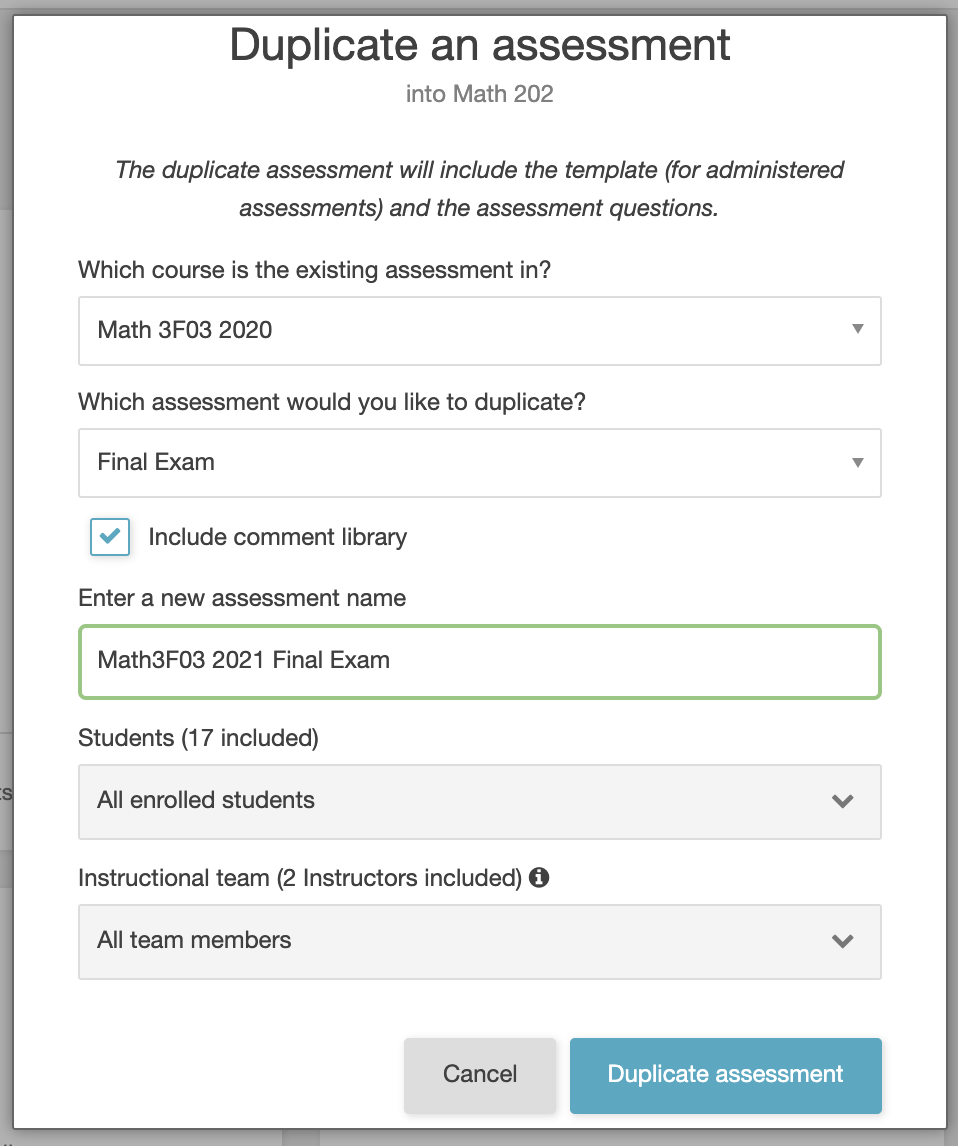The image size is (958, 1146).
Task: Click the info icon beside Instructional team
Action: click(x=537, y=878)
